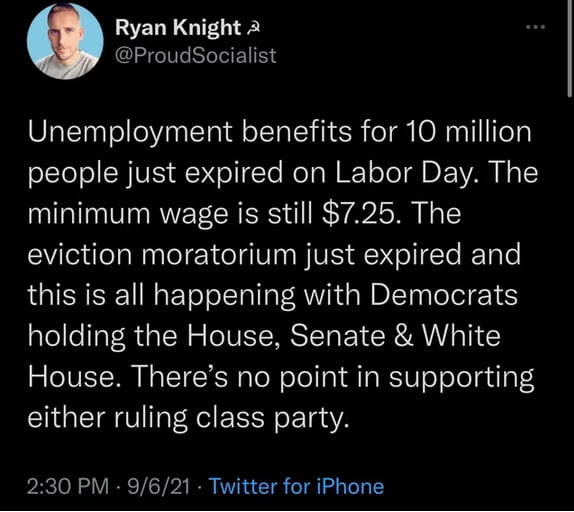Click the ampersand between Senate and White
Viewport: 574px width, 512px height.
pyautogui.click(x=403, y=336)
